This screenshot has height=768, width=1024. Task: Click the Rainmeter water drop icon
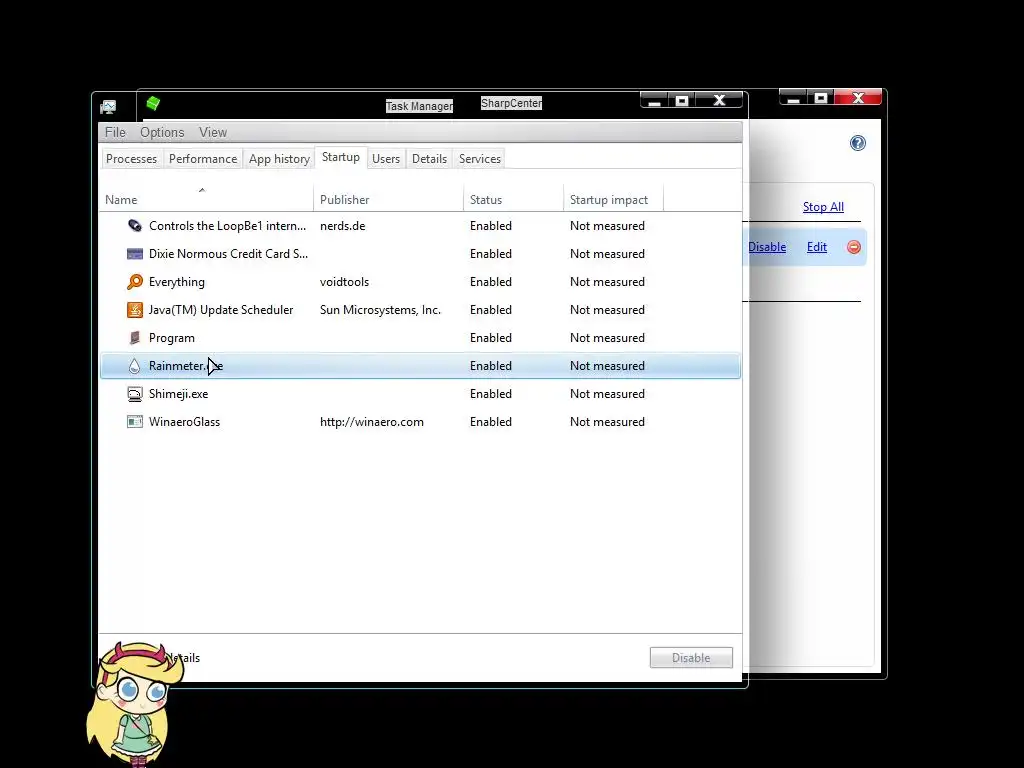(135, 366)
